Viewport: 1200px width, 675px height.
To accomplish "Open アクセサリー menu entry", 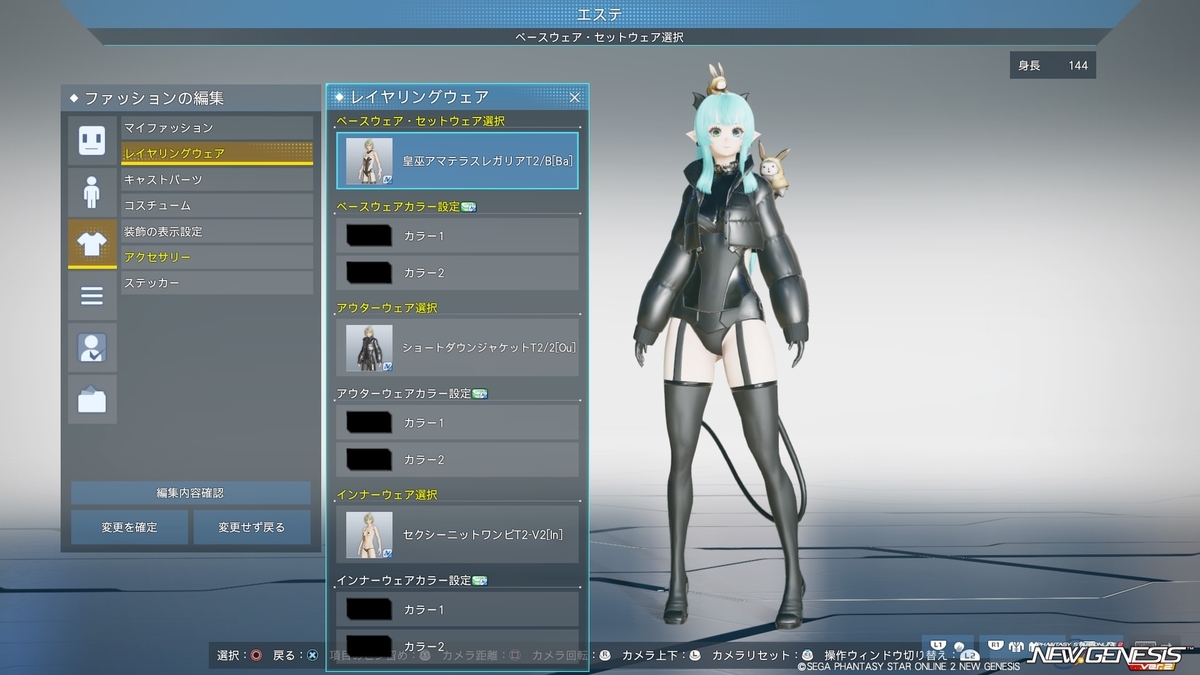I will (217, 258).
